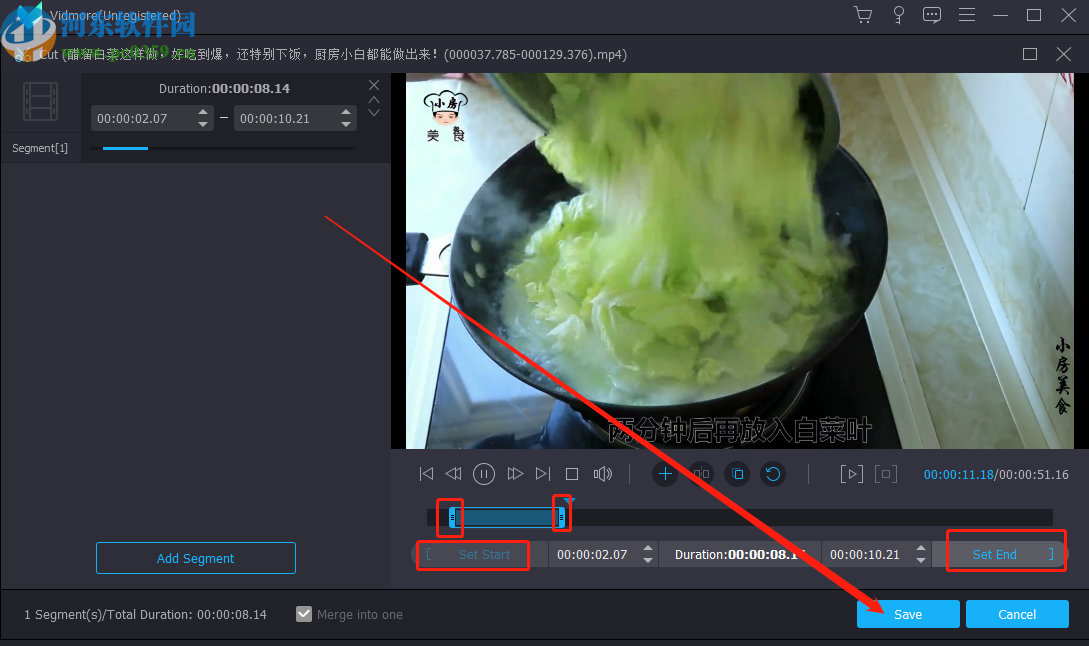Save the cut segments
This screenshot has width=1089, height=646.
pyautogui.click(x=908, y=614)
